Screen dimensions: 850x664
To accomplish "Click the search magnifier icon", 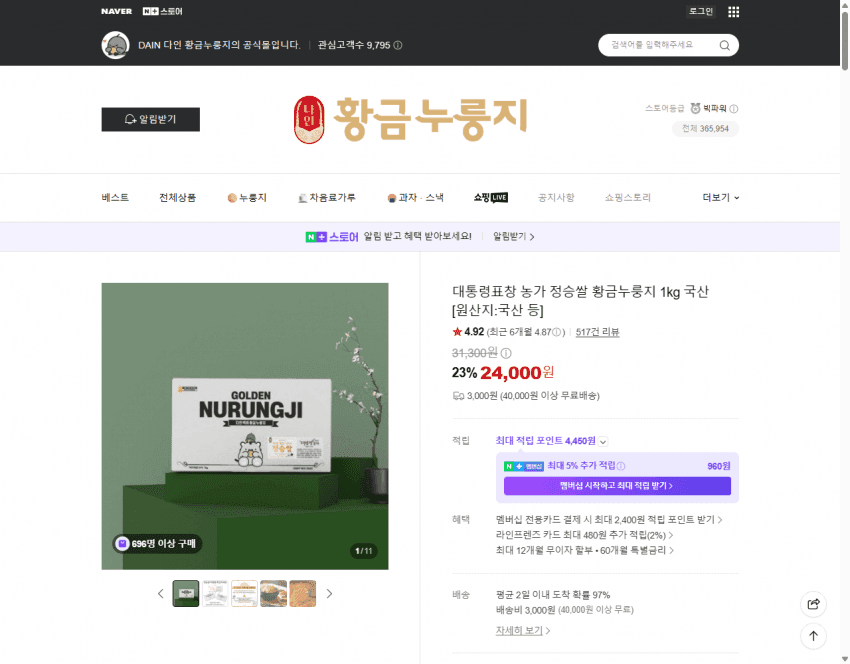I will click(724, 45).
